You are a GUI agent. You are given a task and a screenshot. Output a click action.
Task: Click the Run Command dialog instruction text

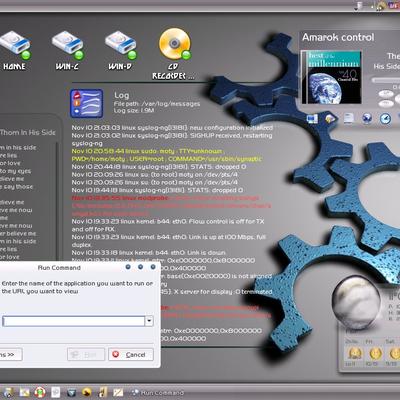click(77, 287)
